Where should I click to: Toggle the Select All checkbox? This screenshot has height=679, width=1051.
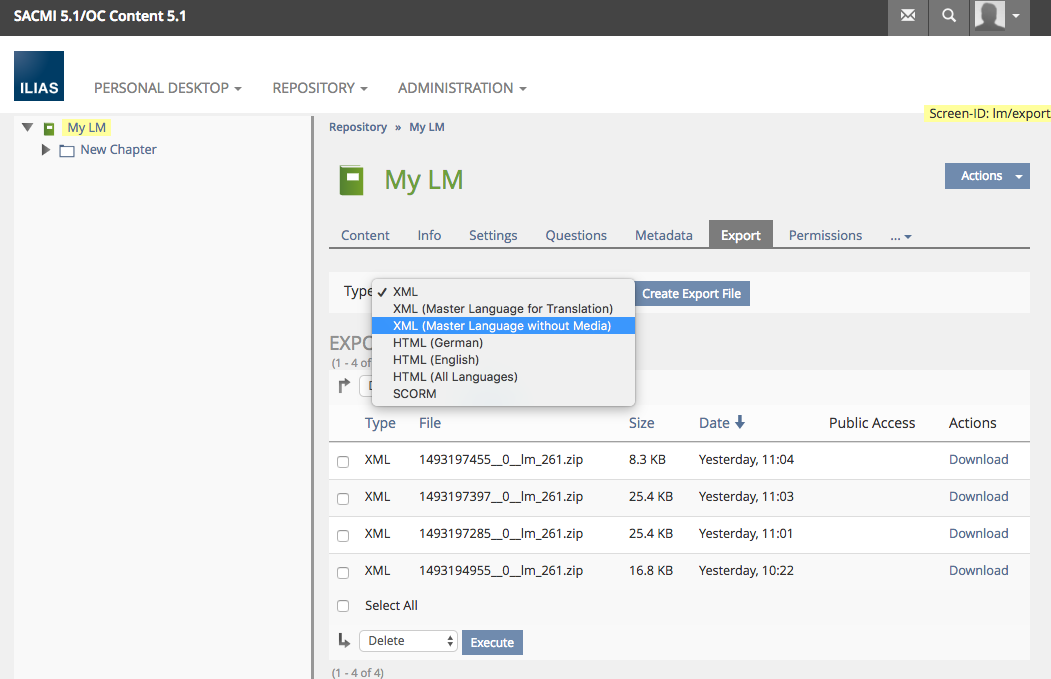(343, 606)
